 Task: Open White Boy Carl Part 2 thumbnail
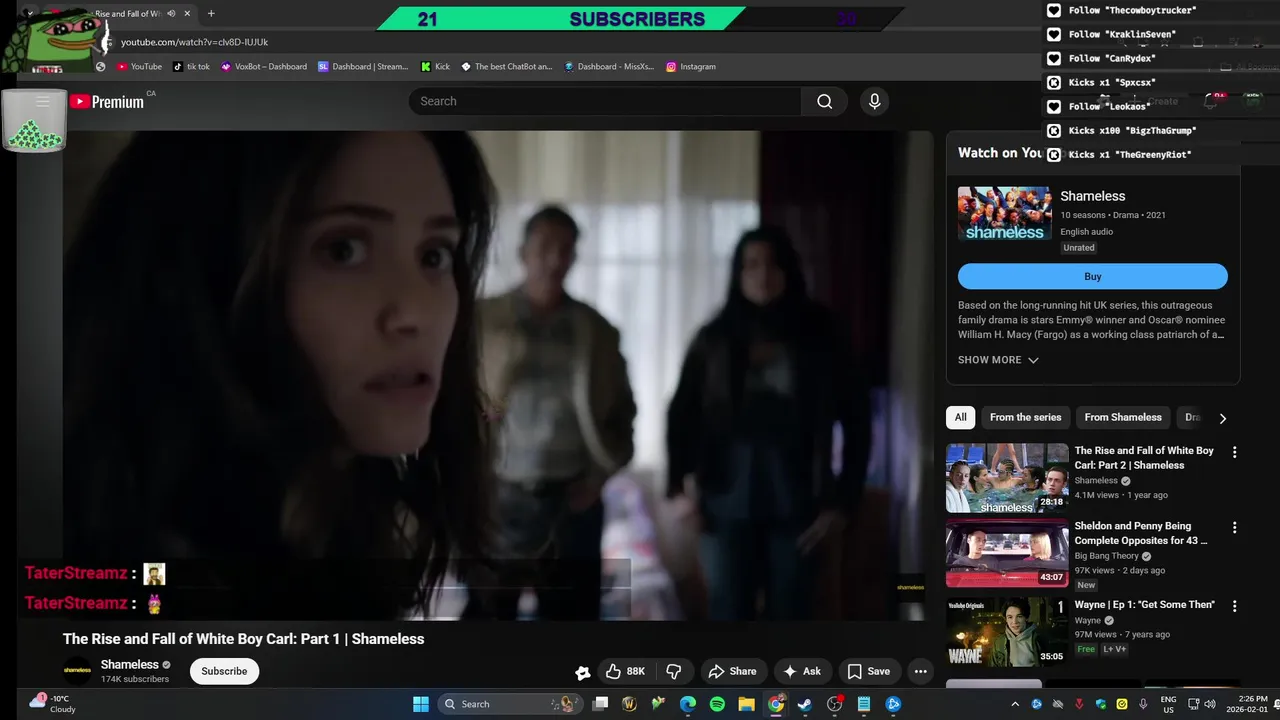click(1007, 478)
